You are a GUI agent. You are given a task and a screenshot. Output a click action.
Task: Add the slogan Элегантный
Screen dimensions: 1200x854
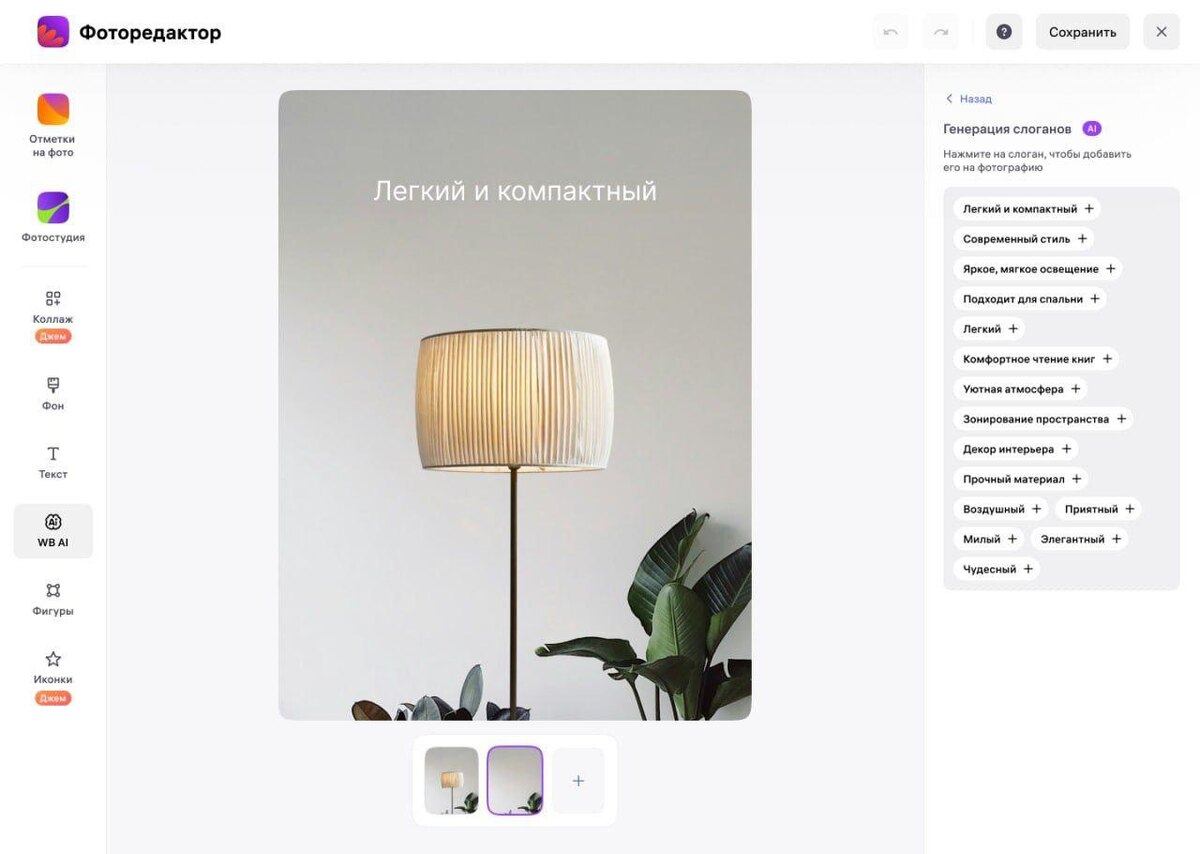click(1080, 539)
